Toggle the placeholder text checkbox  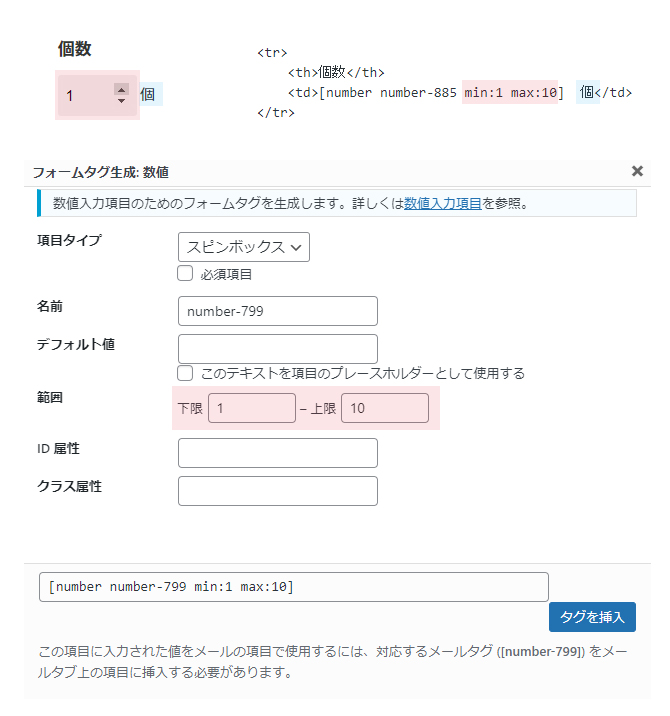[185, 373]
